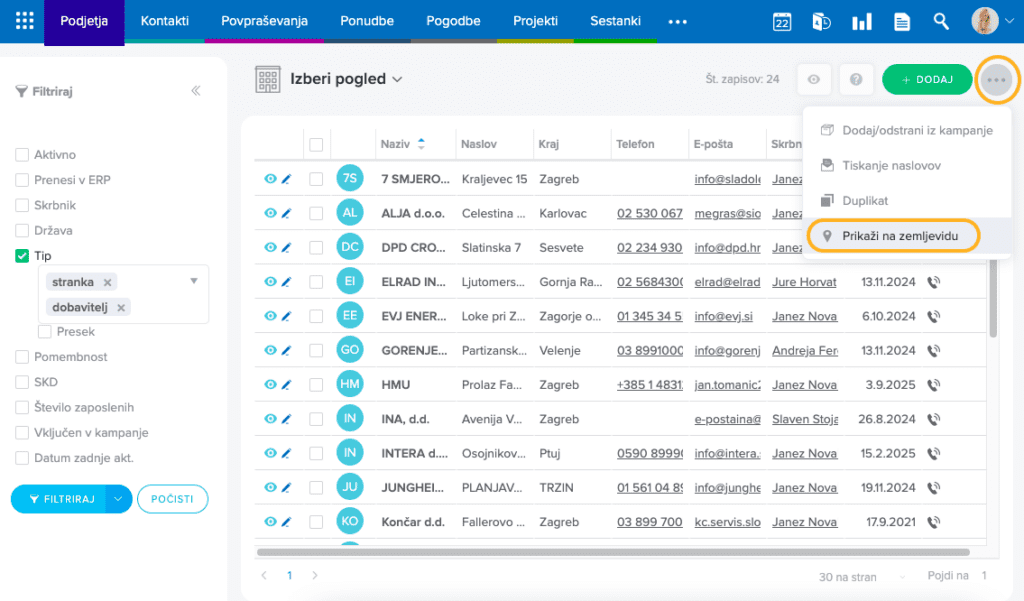
Task: Remove the stranka tag from Tip filter
Action: (108, 282)
